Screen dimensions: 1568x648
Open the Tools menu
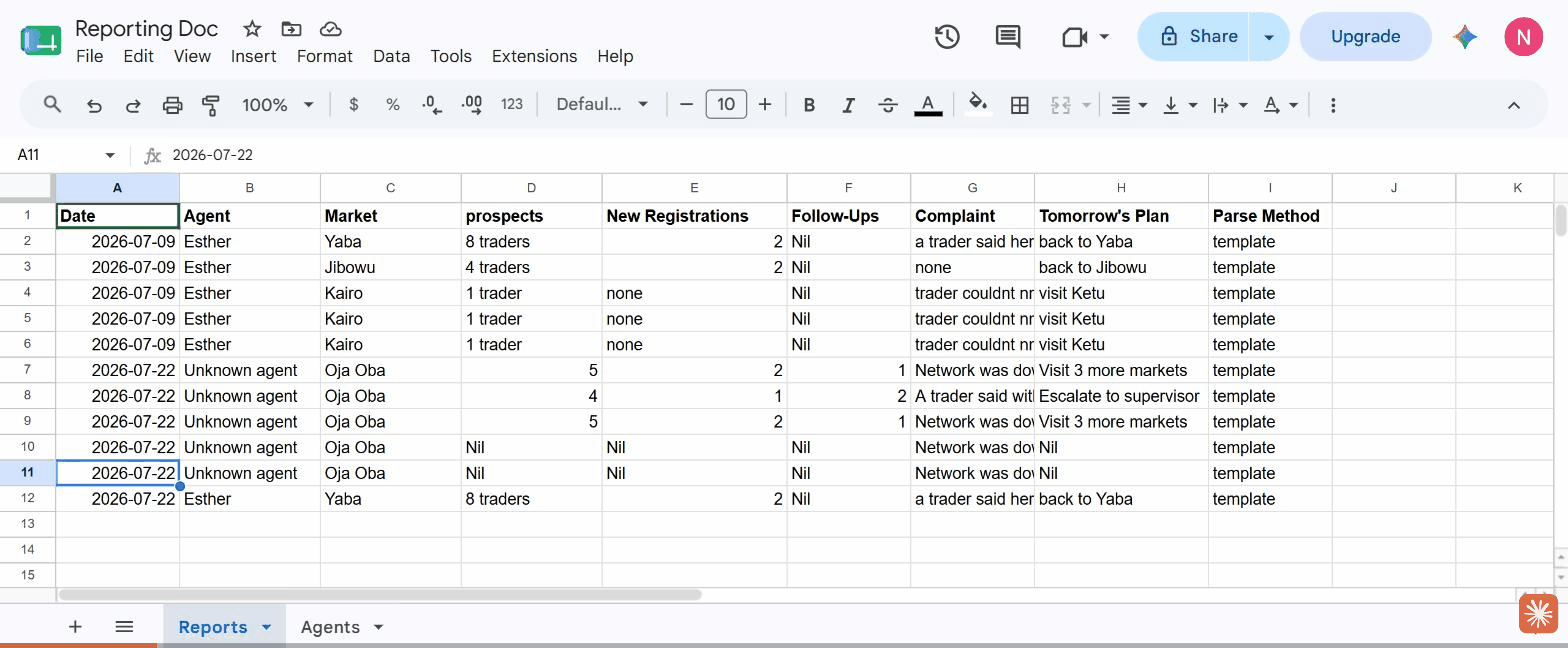[x=451, y=56]
